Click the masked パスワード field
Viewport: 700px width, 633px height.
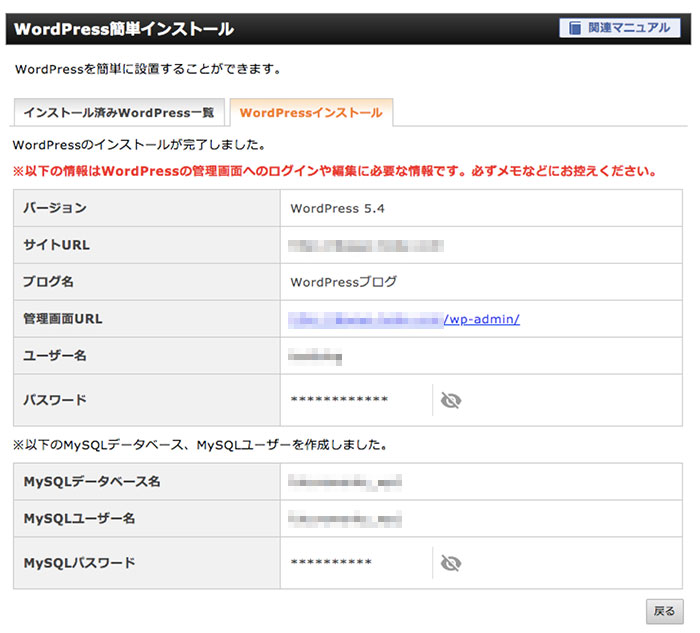339,401
